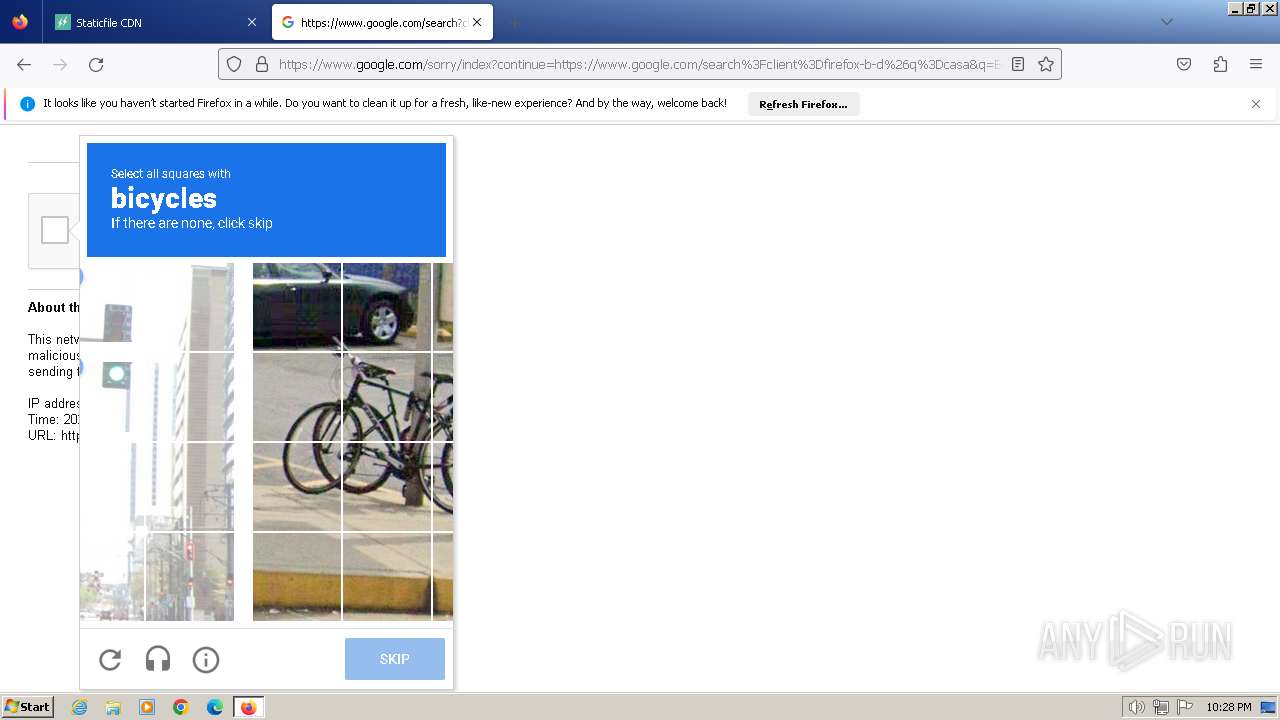
Task: Open File Explorer from taskbar
Action: [x=113, y=707]
